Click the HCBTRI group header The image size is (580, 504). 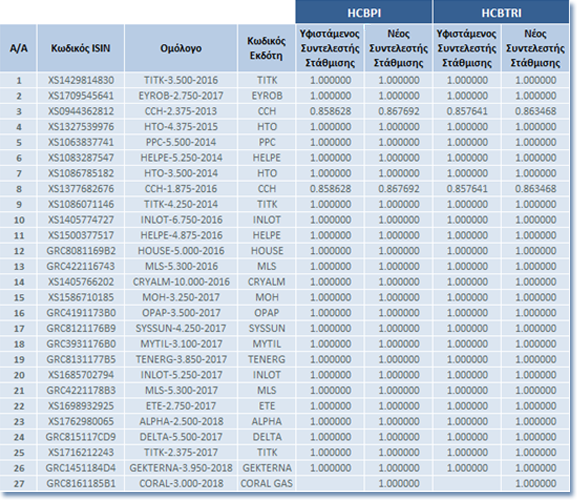pyautogui.click(x=501, y=13)
